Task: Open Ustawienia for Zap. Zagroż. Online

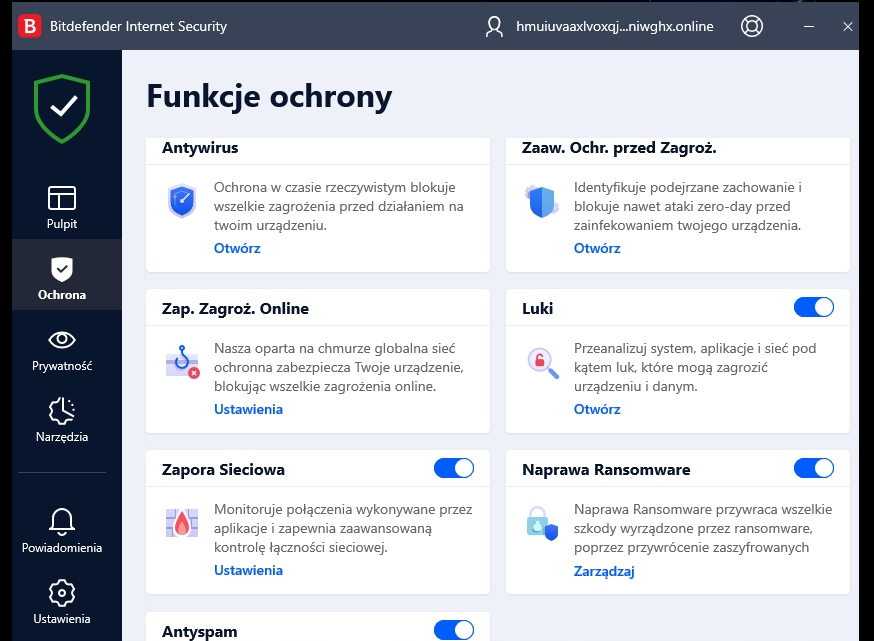Action: [x=249, y=409]
